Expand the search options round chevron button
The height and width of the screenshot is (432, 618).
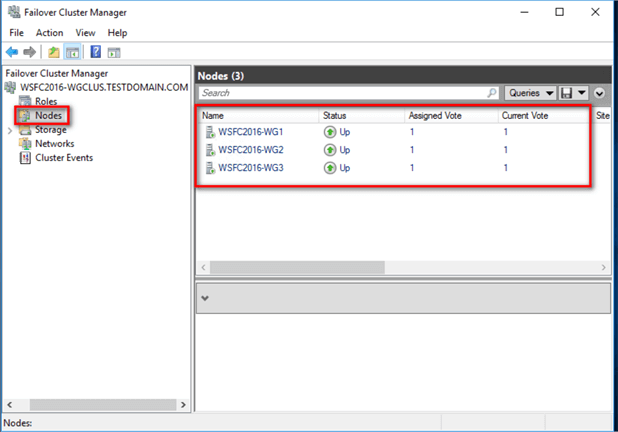(599, 93)
